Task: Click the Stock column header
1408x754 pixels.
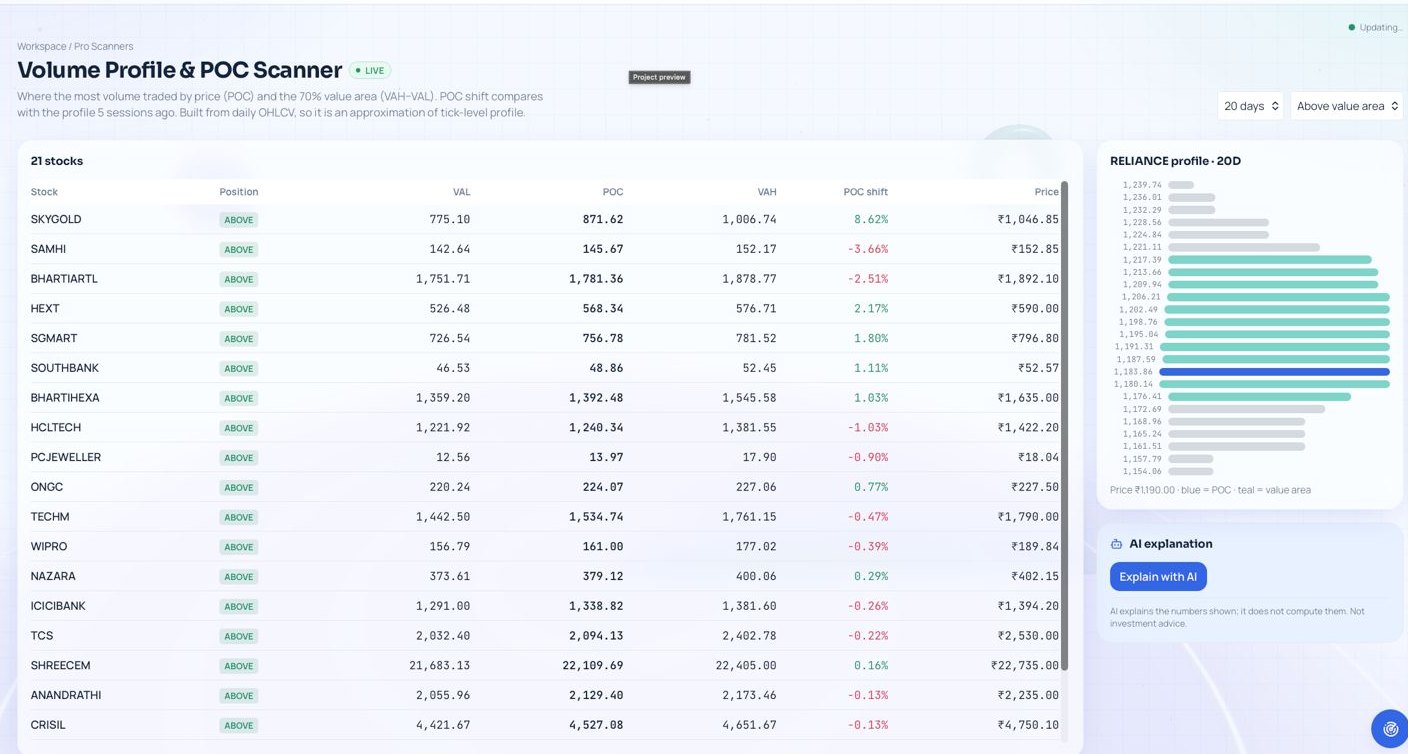Action: (x=44, y=192)
